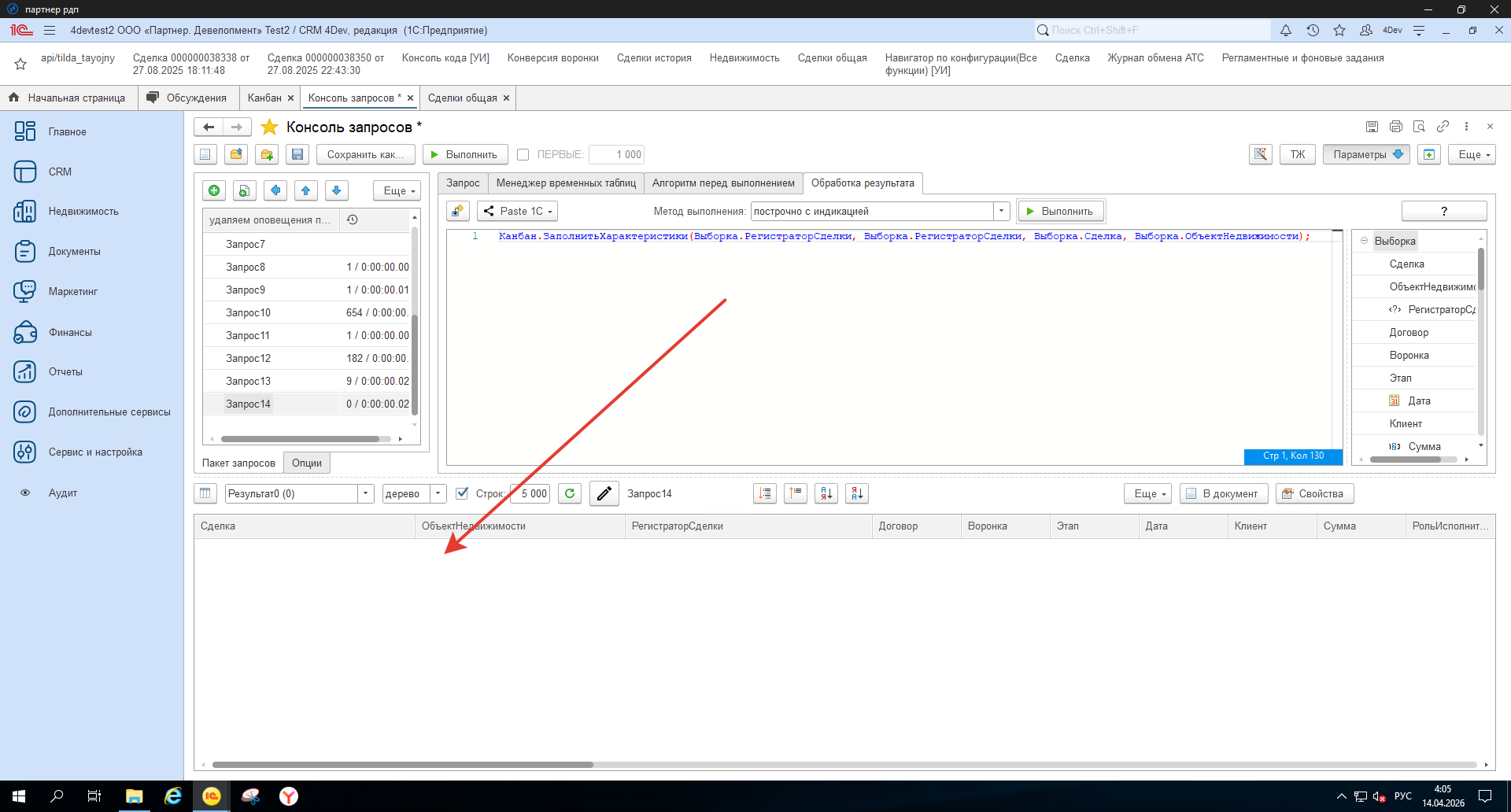Move query up with blue up arrow
The image size is (1511, 812).
[x=306, y=190]
